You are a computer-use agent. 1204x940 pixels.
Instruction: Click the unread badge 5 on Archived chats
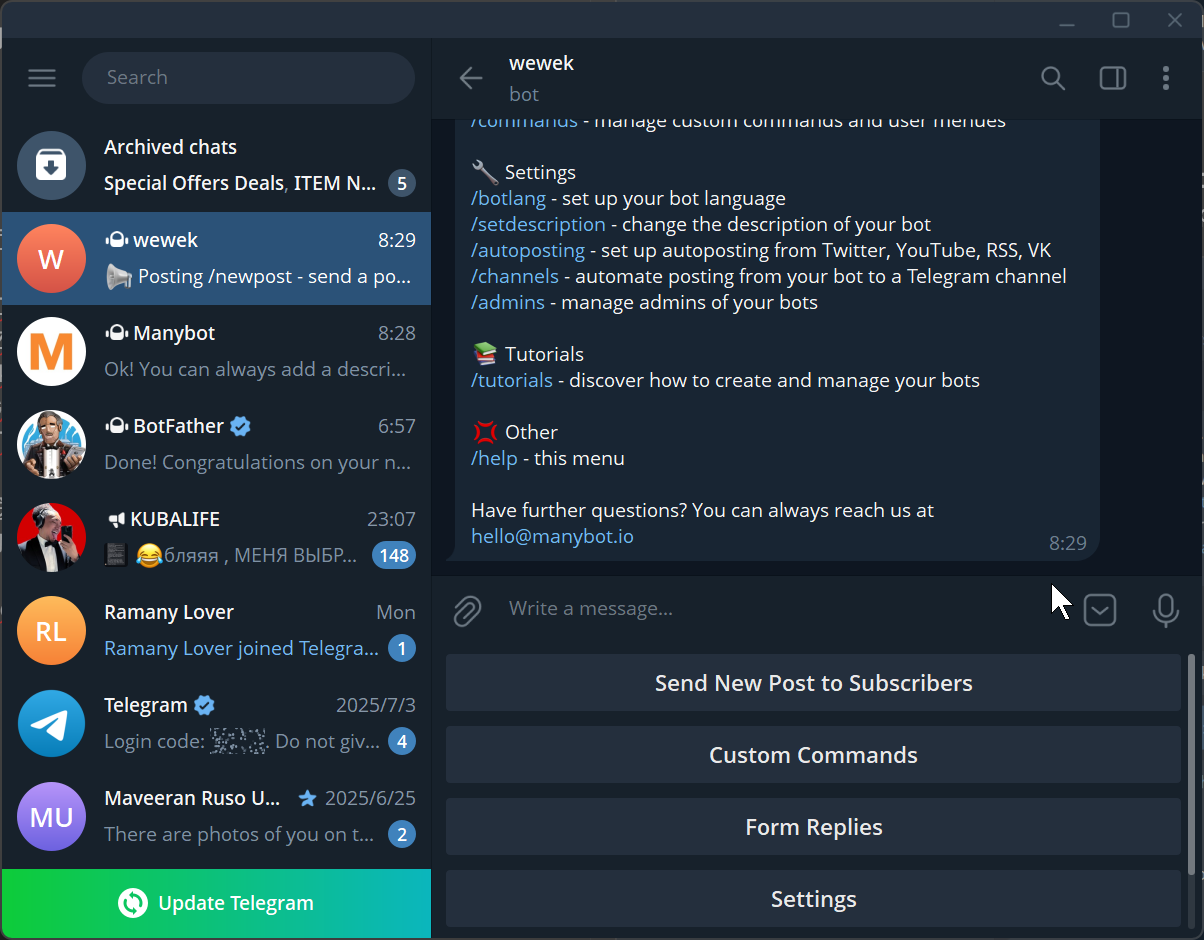(x=402, y=183)
